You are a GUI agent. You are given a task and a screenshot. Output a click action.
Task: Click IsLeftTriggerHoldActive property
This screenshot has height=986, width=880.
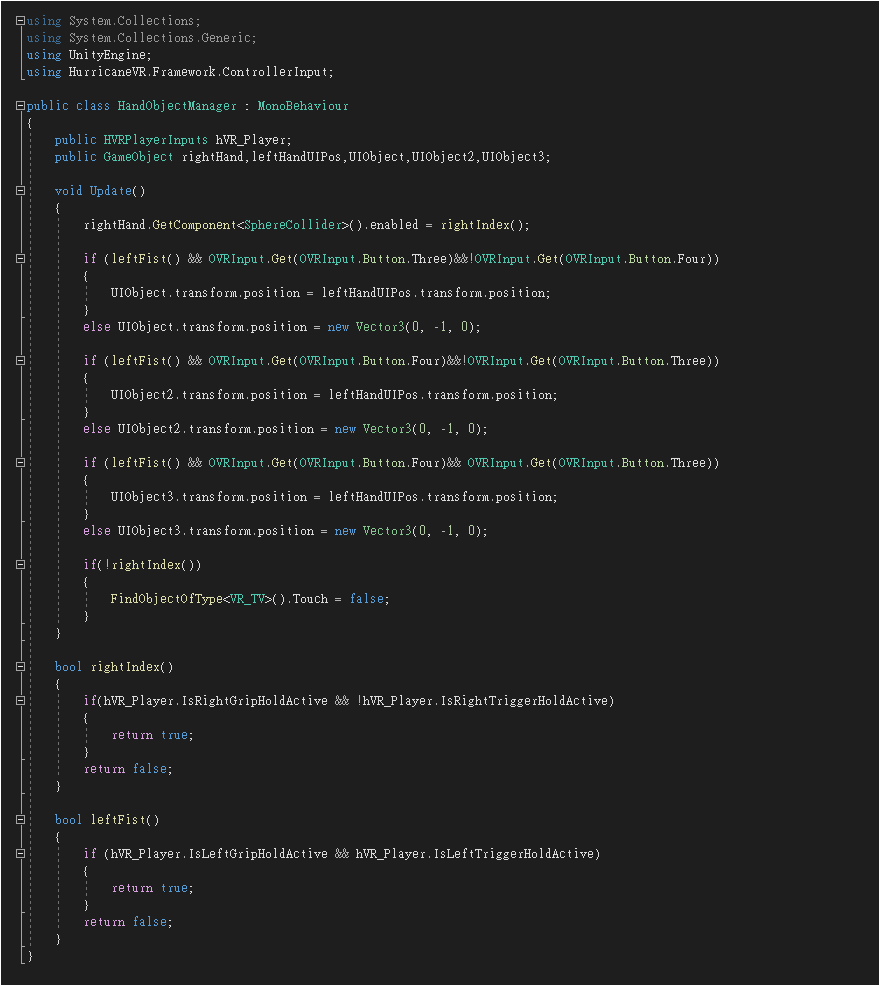pyautogui.click(x=513, y=854)
